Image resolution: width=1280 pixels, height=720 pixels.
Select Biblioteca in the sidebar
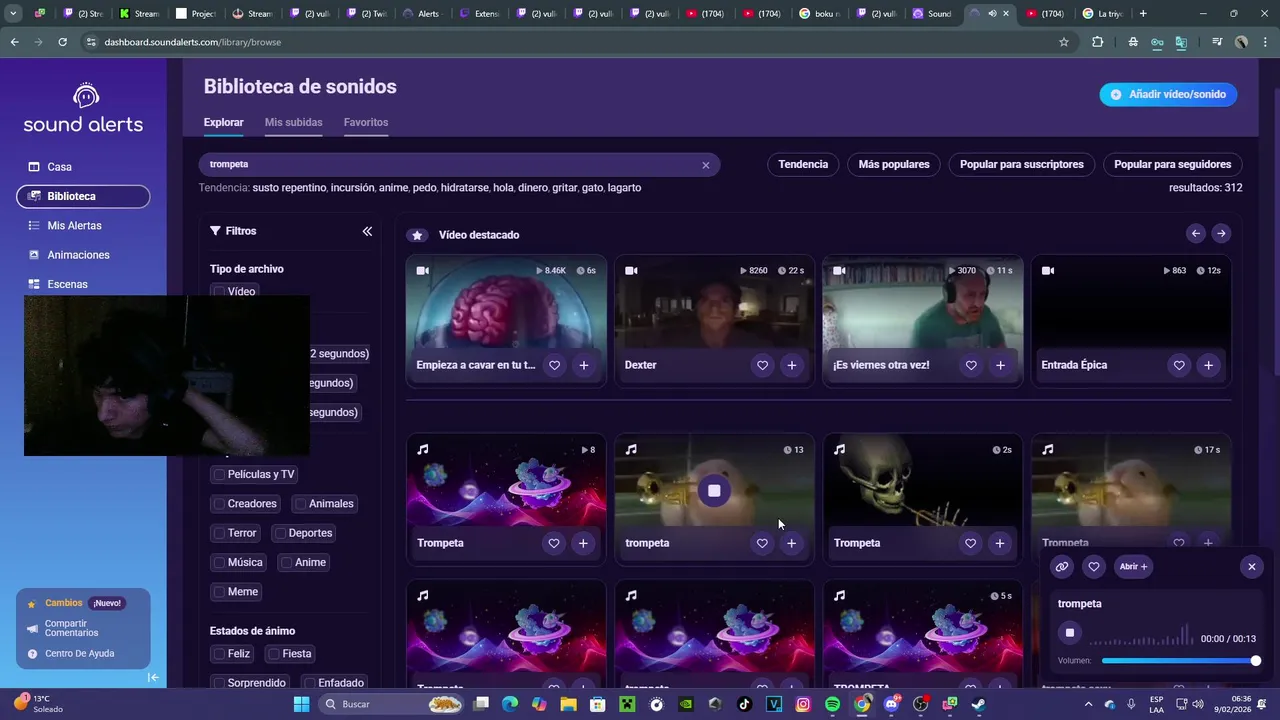tap(83, 197)
